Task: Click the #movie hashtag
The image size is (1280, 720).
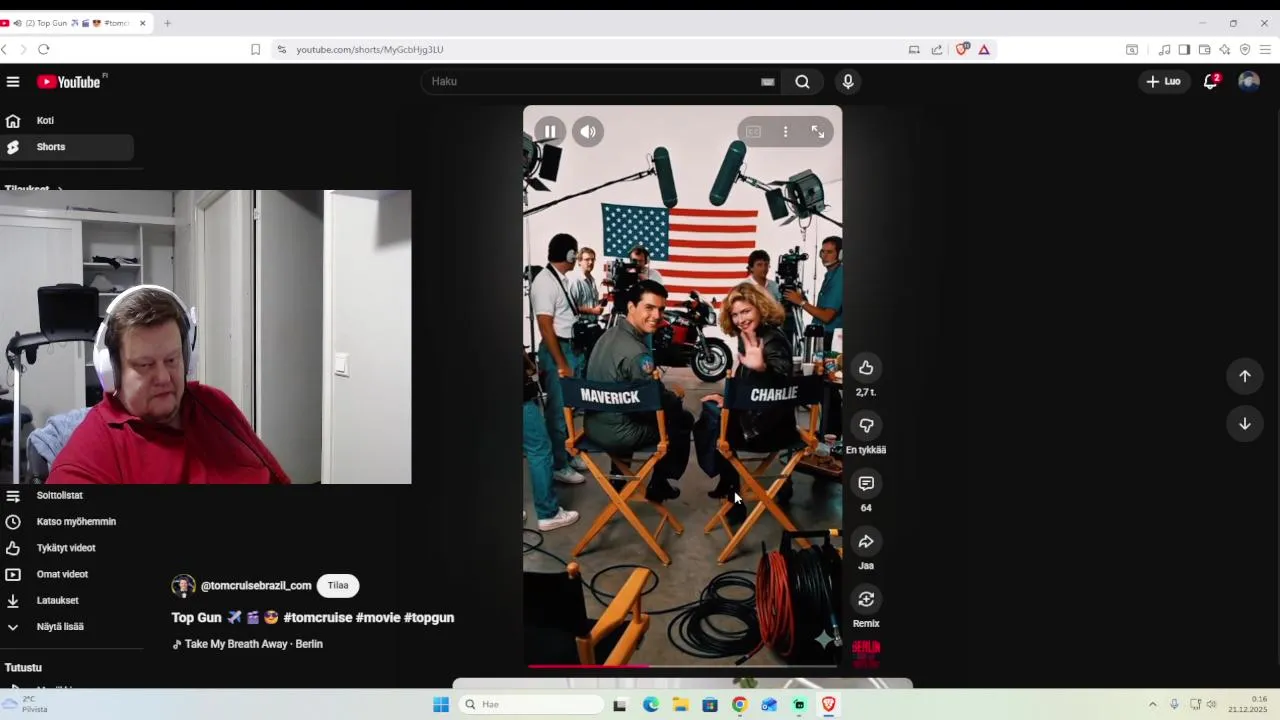Action: point(378,618)
